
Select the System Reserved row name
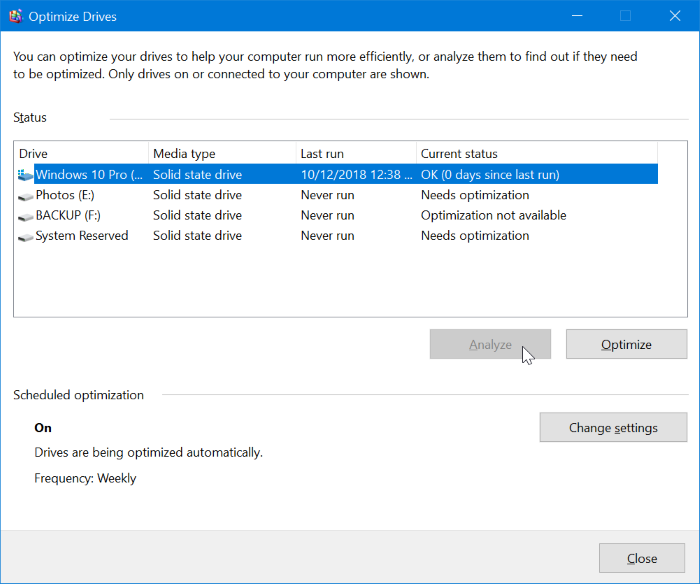(x=82, y=235)
